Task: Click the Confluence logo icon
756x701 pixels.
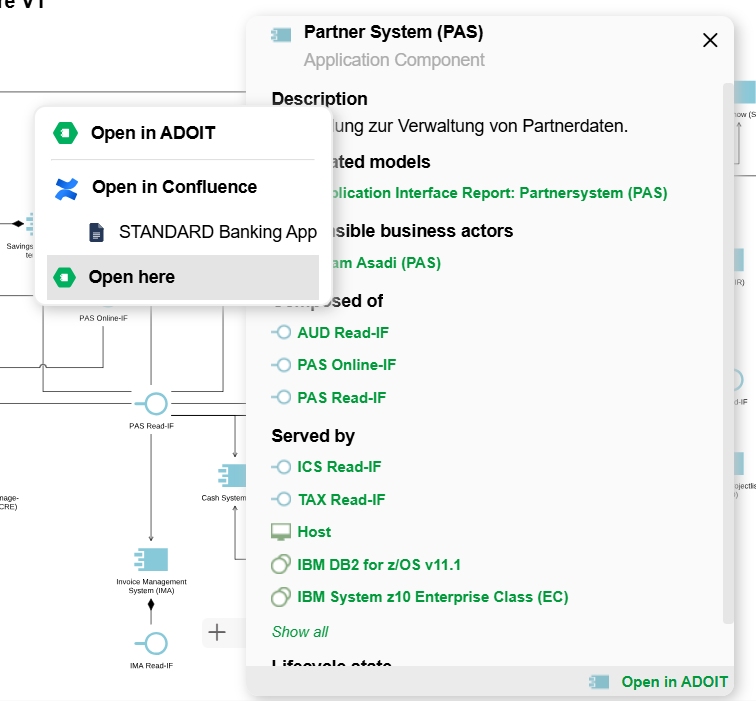Action: pos(66,188)
